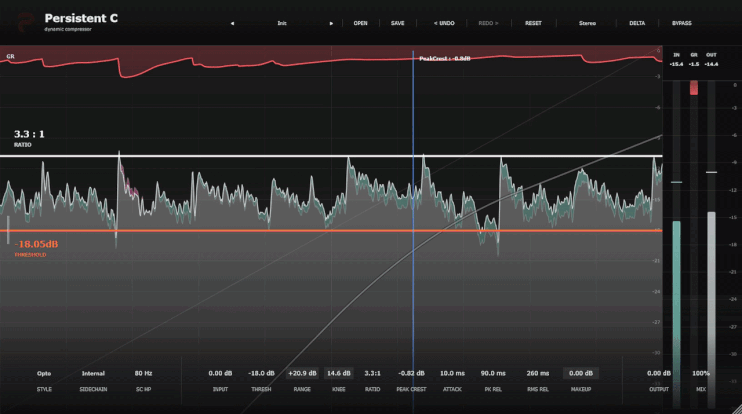Open the Init preset name list
The image size is (742, 414).
[x=282, y=23]
